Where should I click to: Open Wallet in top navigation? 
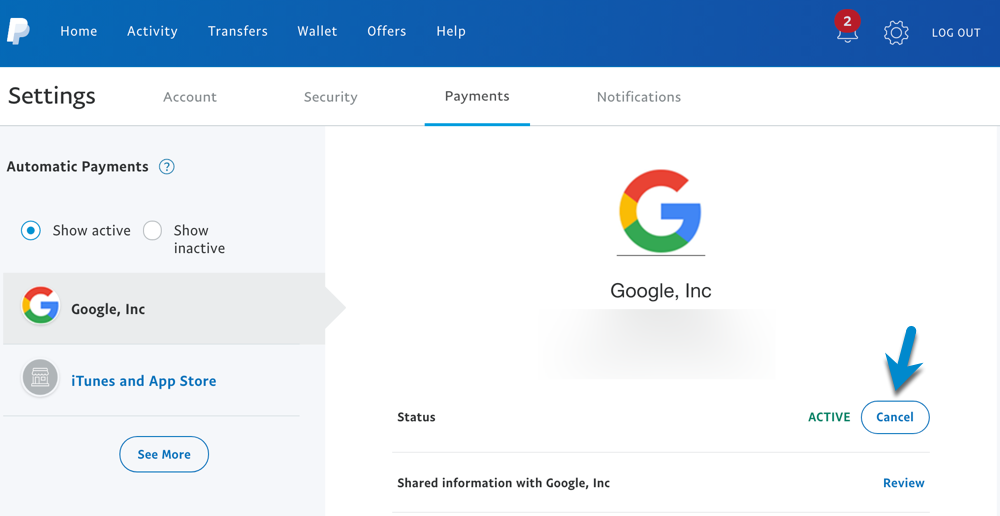(x=317, y=31)
